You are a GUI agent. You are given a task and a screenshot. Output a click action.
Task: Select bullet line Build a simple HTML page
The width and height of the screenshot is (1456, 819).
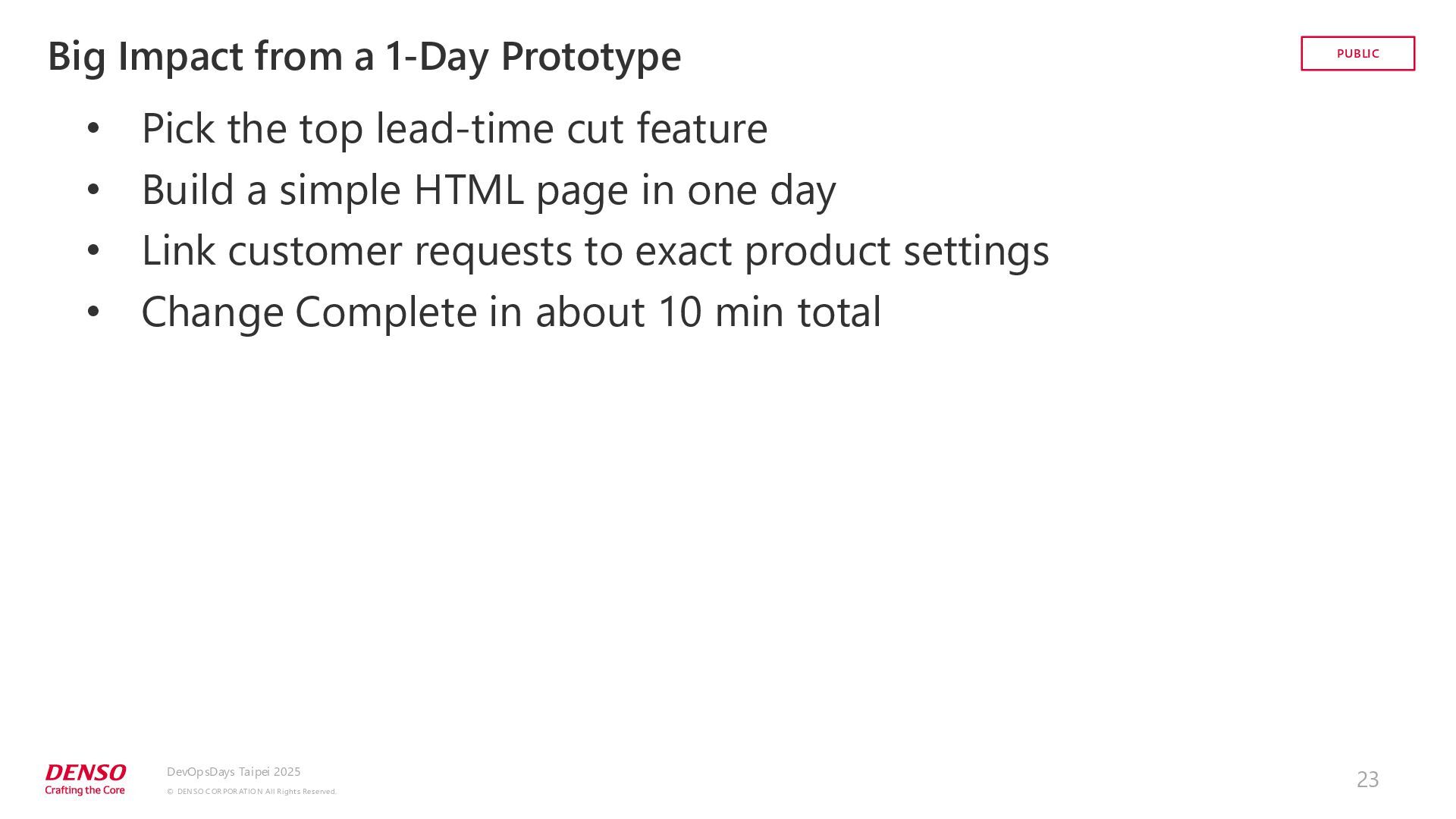click(488, 190)
